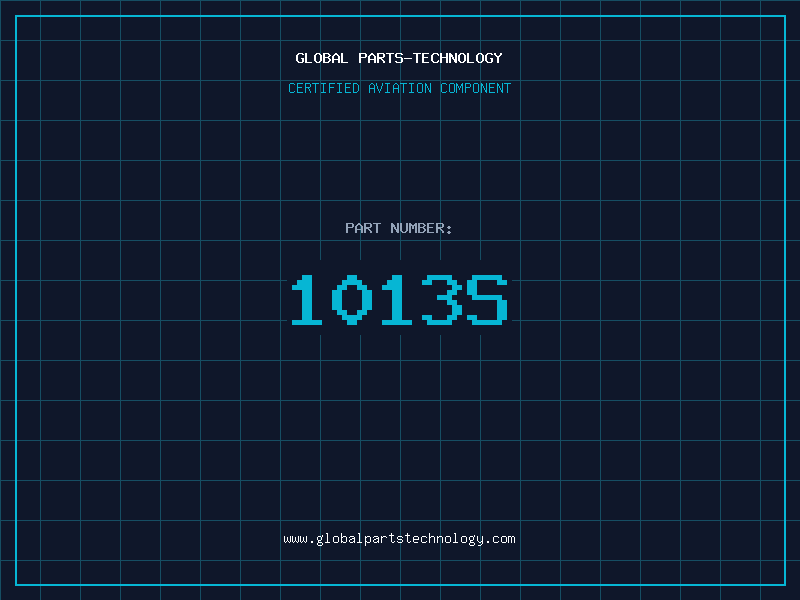Click the 1 right before the 3
The width and height of the screenshot is (800, 600).
(x=396, y=299)
